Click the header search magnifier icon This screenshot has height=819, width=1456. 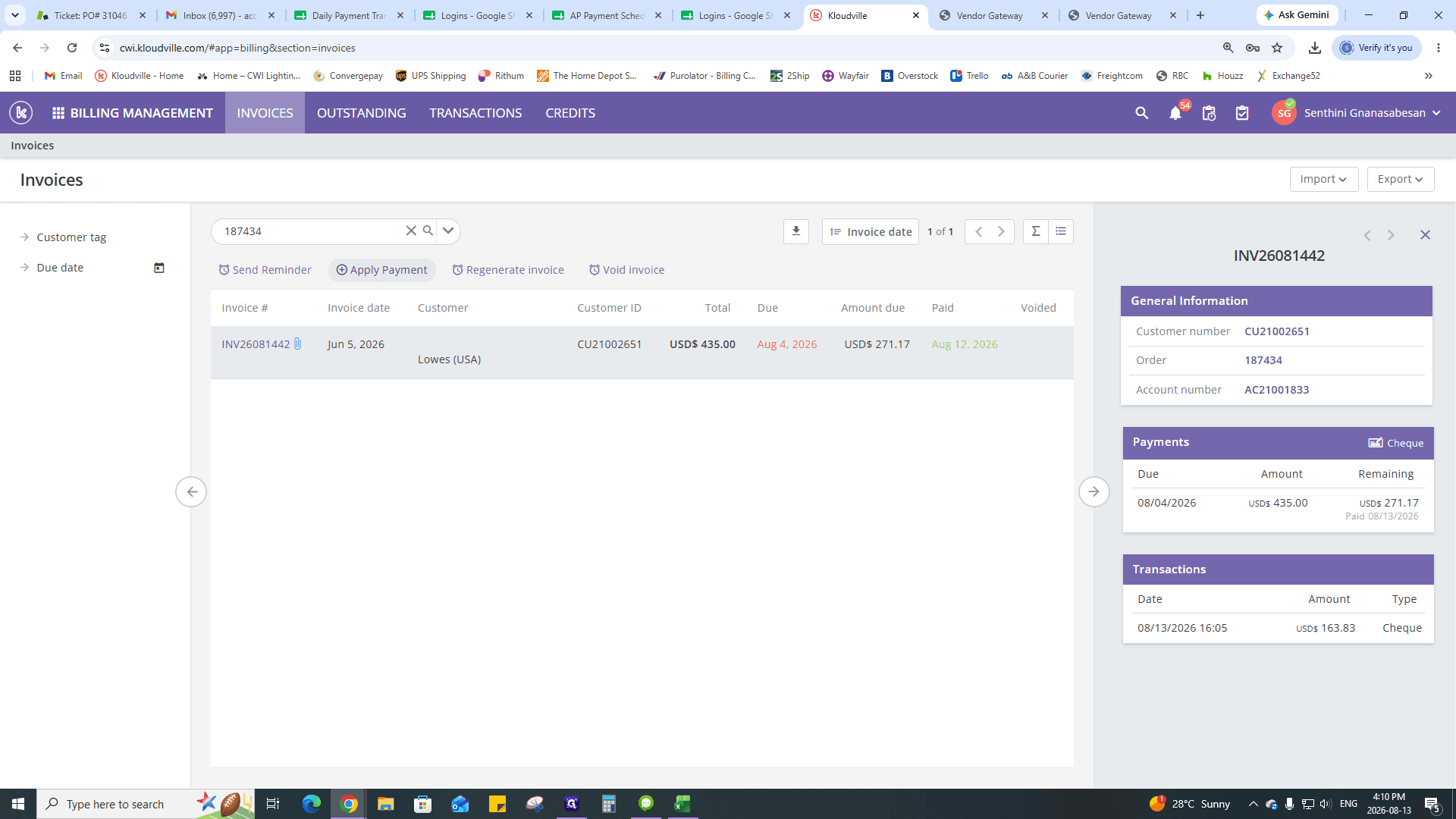(x=1141, y=113)
